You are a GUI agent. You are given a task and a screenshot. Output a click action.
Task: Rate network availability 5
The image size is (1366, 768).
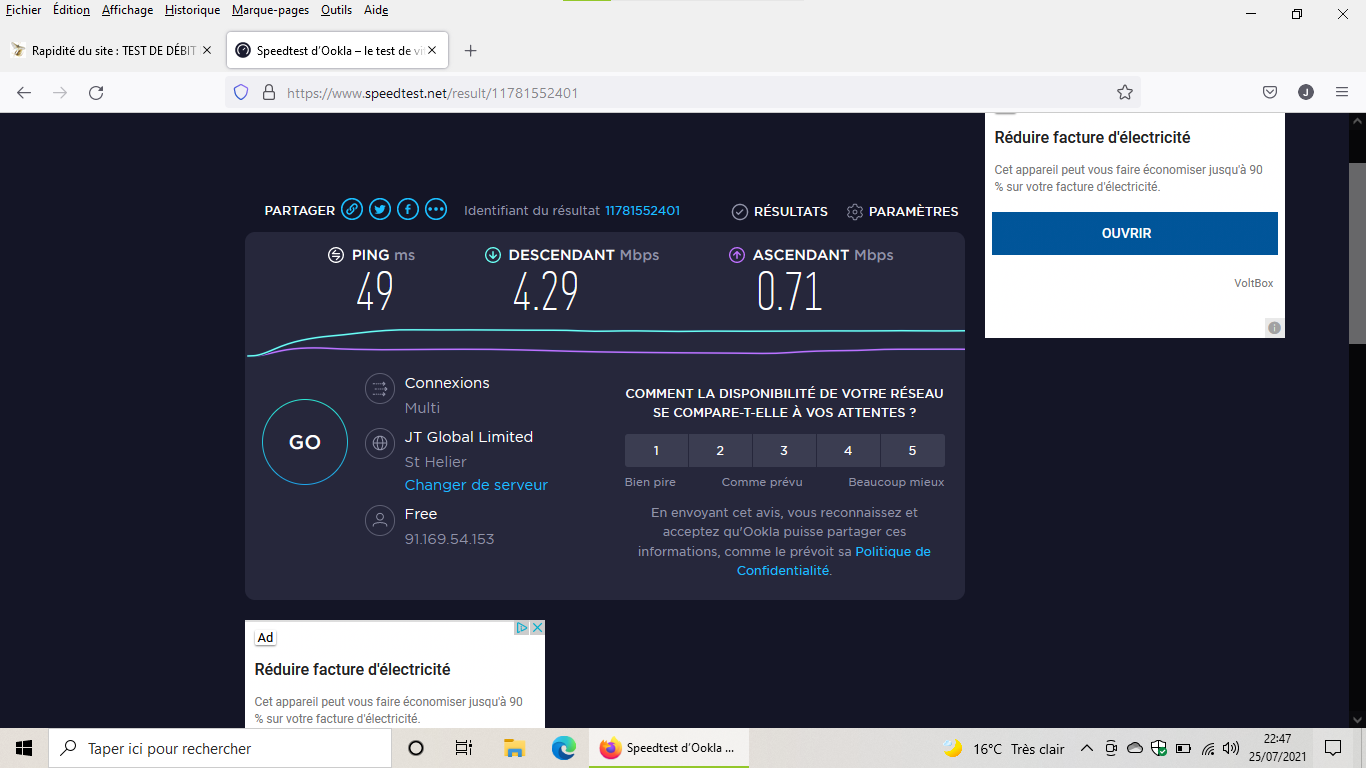click(912, 450)
